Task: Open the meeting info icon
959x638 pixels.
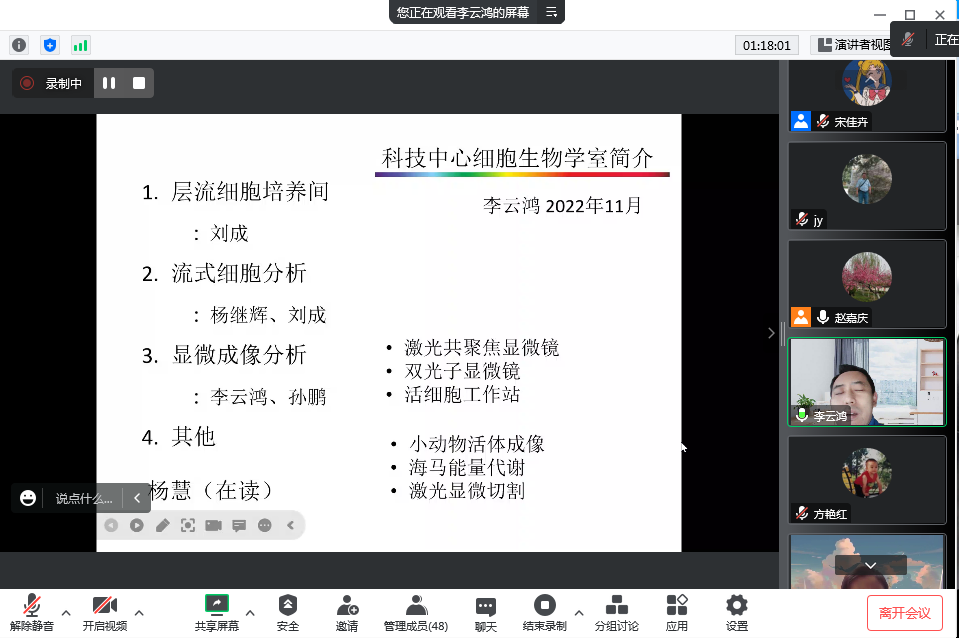Action: 19,45
